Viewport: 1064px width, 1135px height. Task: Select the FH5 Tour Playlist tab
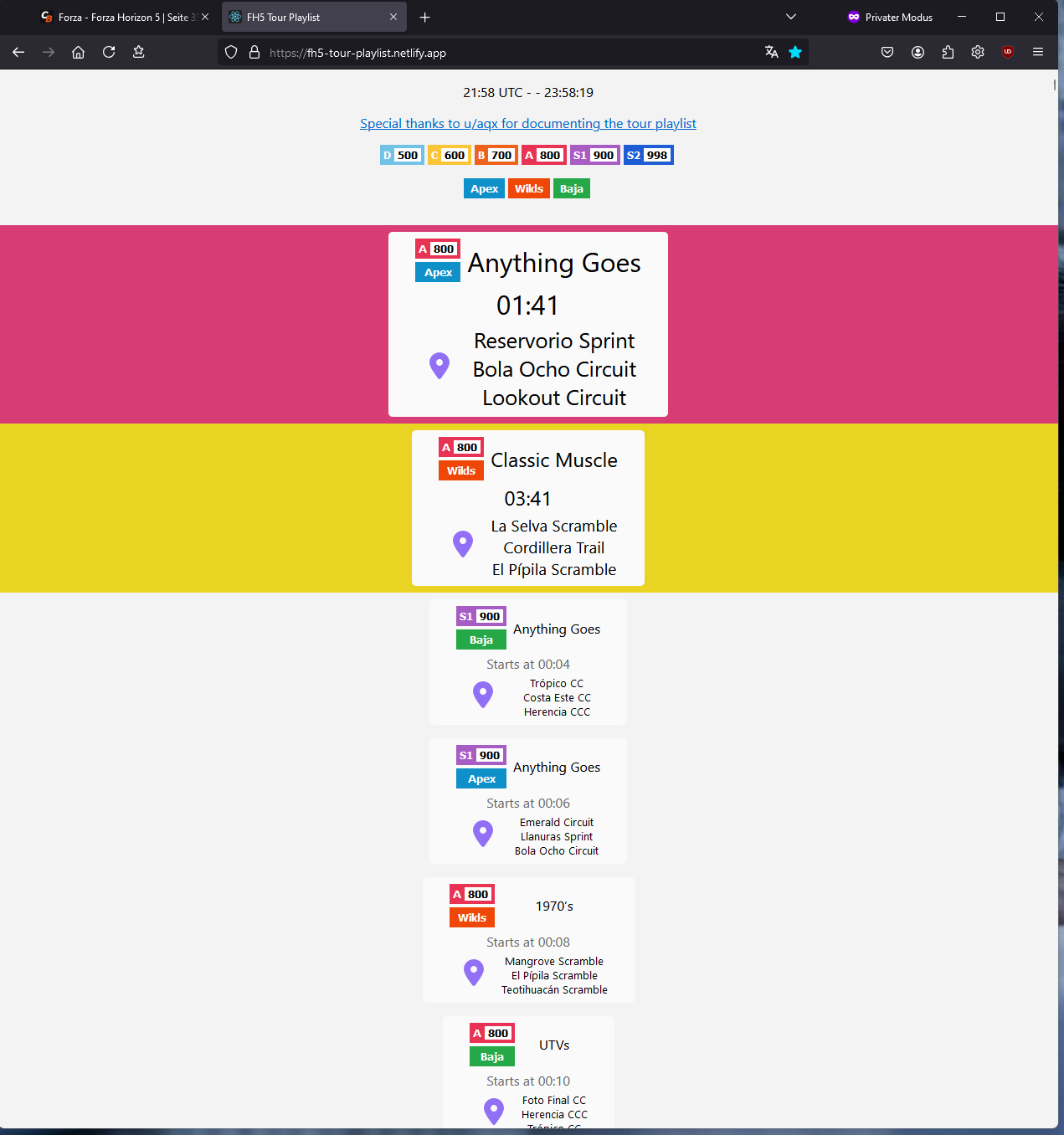(x=314, y=17)
